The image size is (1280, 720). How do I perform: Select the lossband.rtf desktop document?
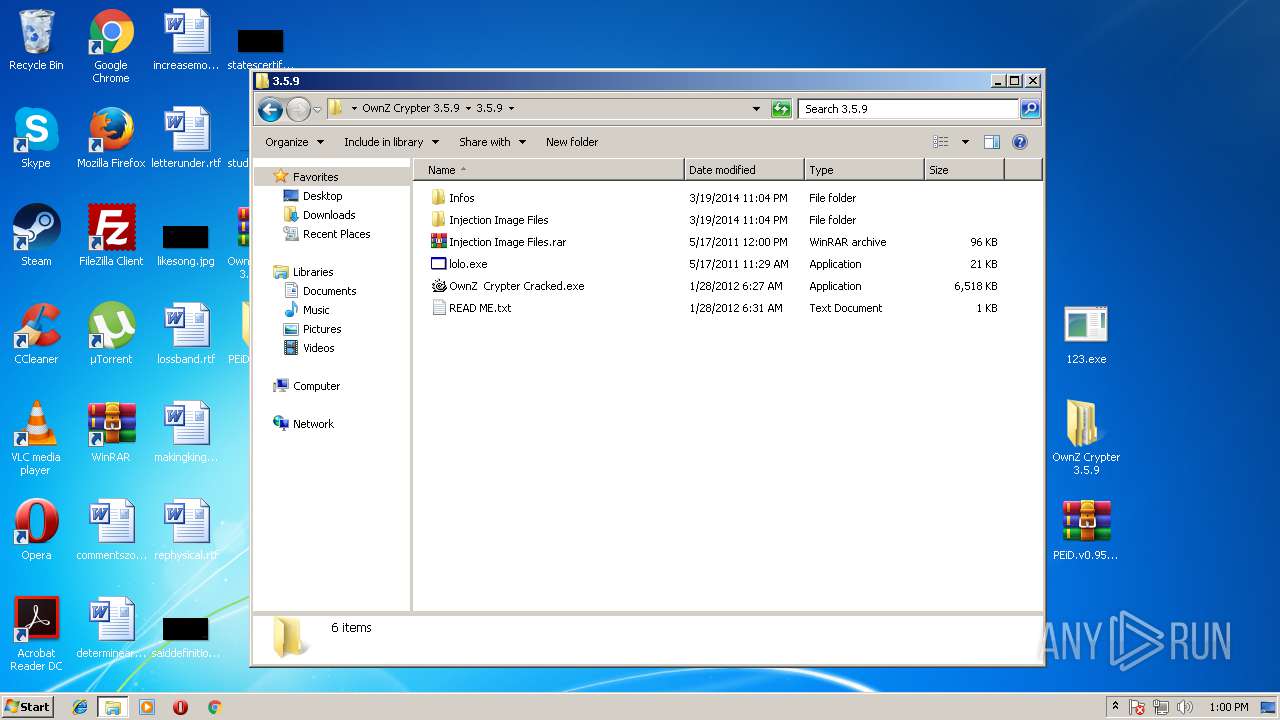pos(186,335)
